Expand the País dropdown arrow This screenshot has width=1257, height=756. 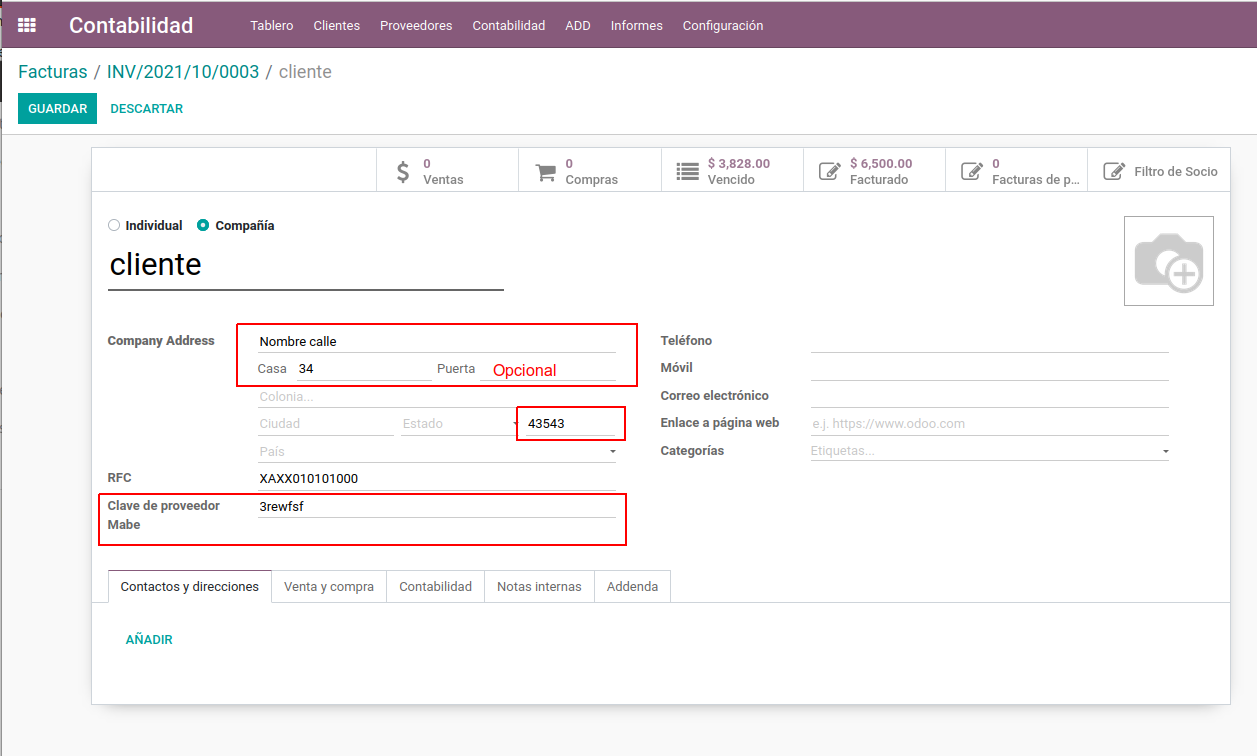612,452
